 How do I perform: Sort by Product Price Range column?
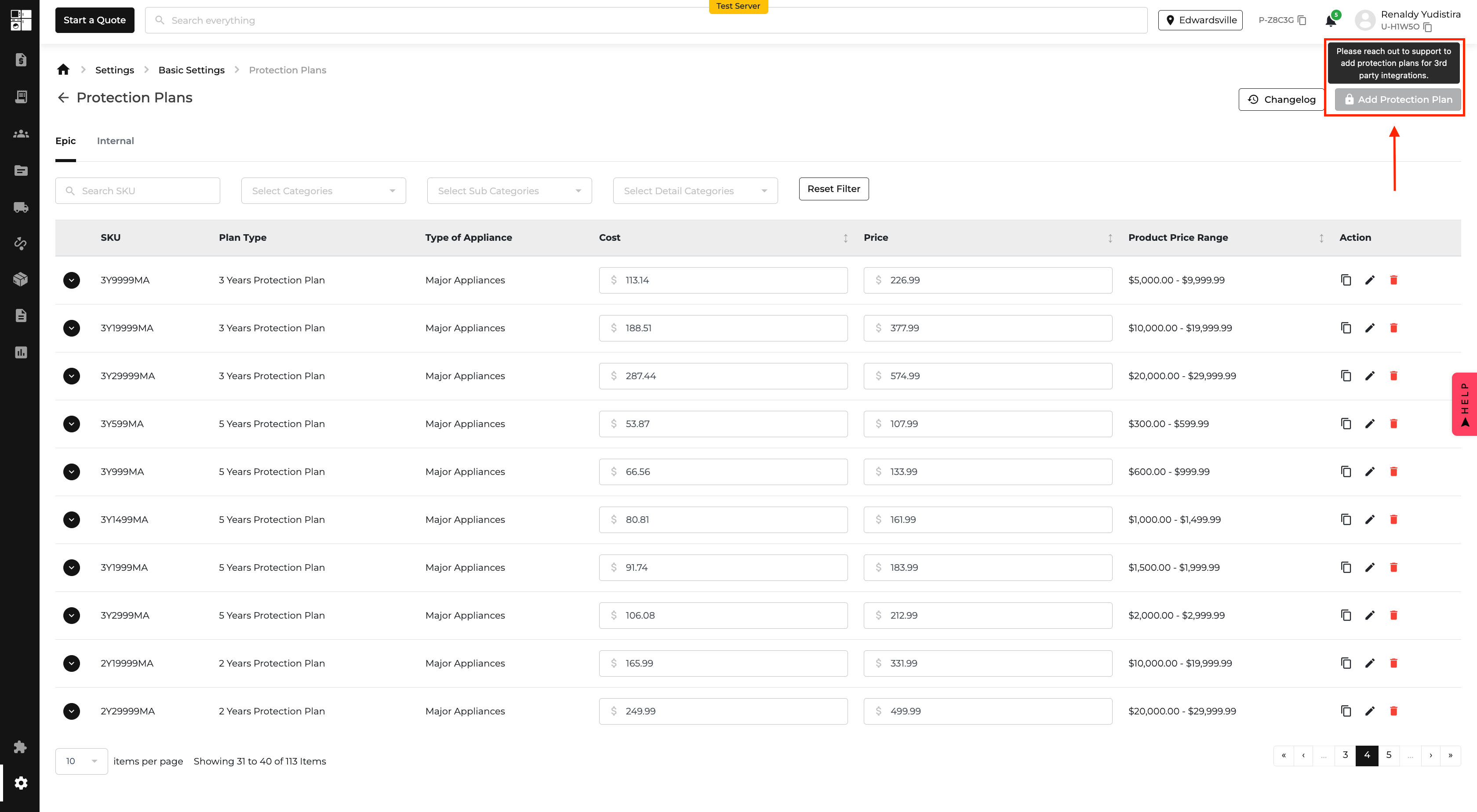[1321, 238]
